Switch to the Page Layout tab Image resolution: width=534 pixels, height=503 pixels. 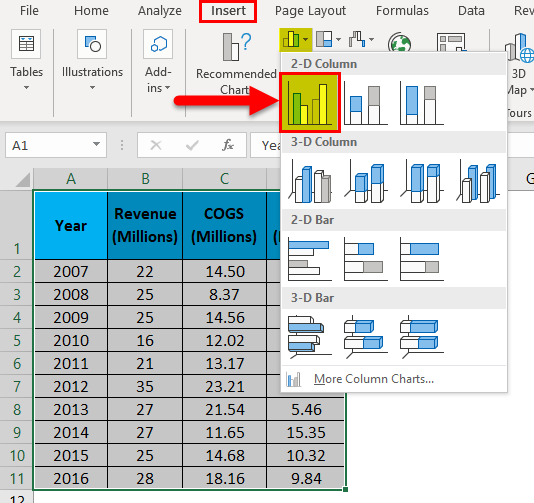pyautogui.click(x=310, y=11)
